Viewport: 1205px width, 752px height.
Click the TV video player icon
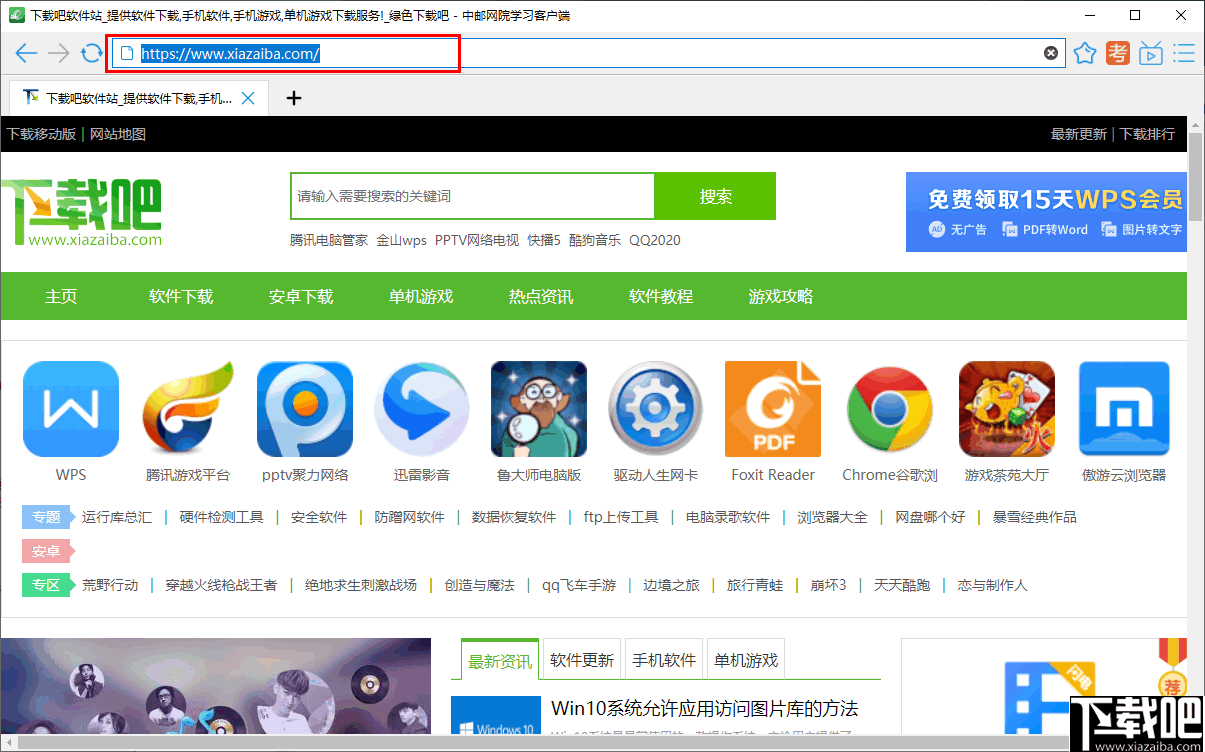point(1151,53)
